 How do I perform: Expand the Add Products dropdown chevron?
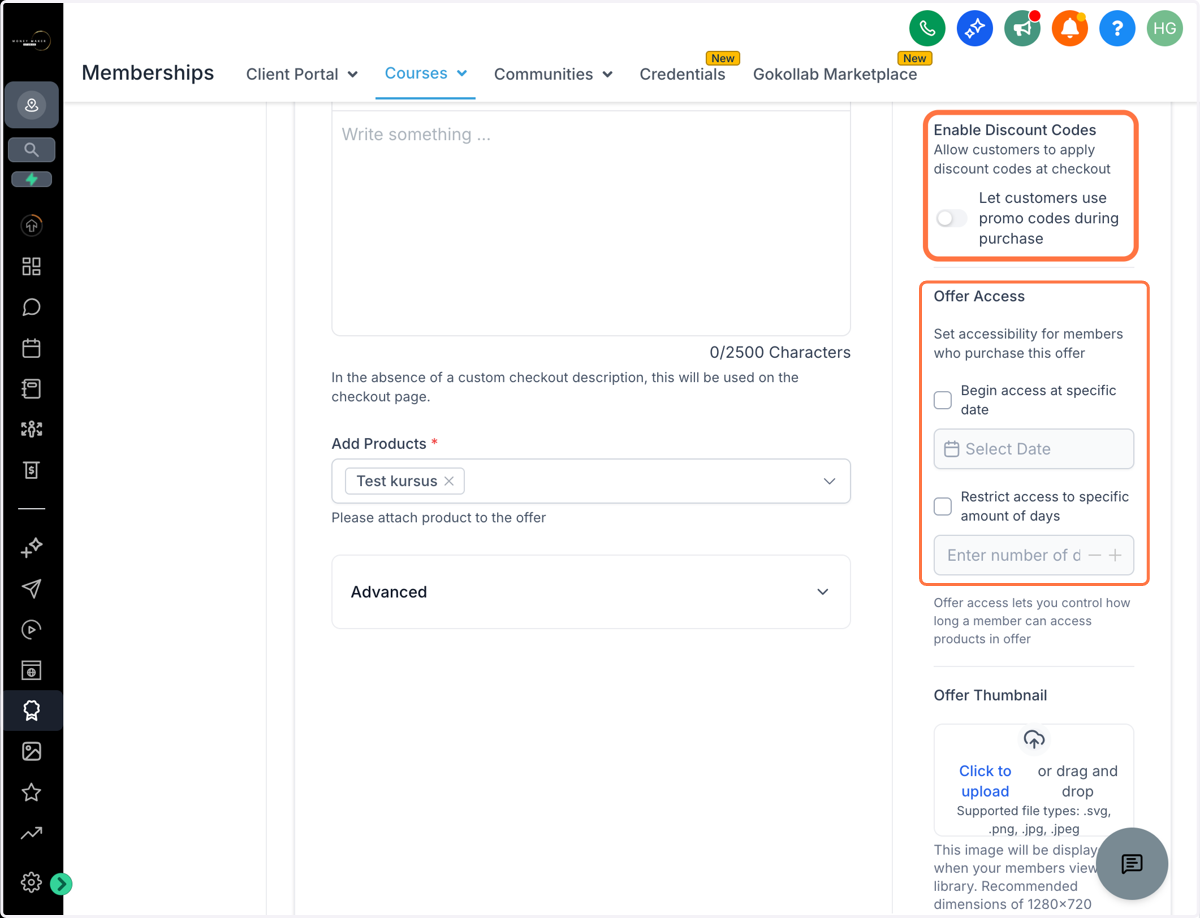(x=829, y=481)
